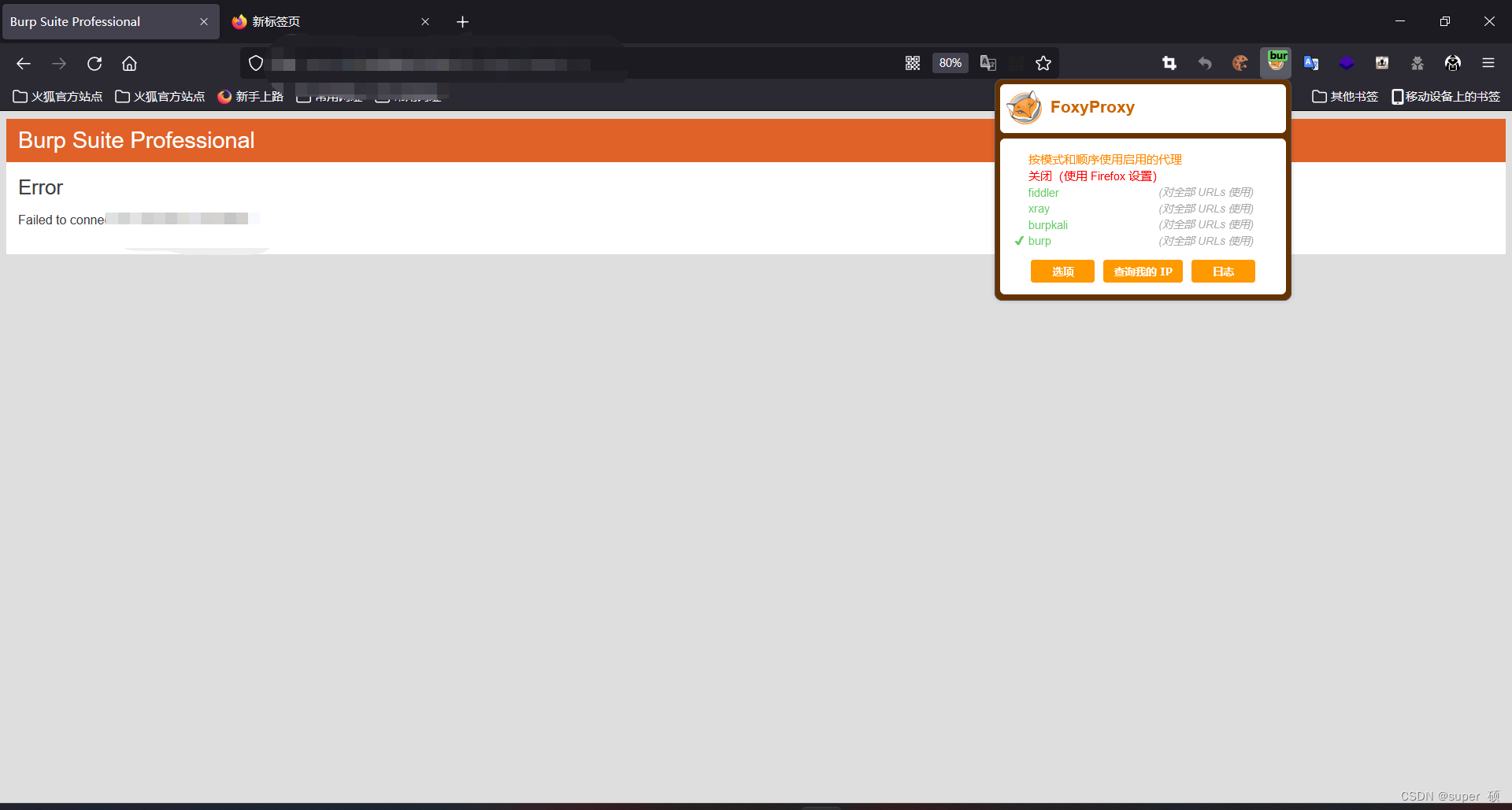Click the crop screenshot toolbar icon
This screenshot has height=810, width=1512.
coord(1169,64)
